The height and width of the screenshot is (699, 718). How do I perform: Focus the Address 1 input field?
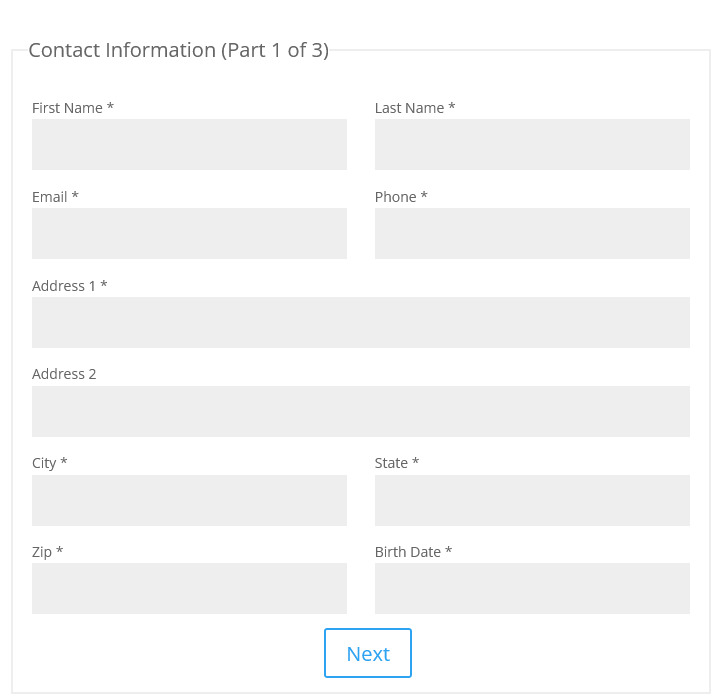pyautogui.click(x=360, y=322)
